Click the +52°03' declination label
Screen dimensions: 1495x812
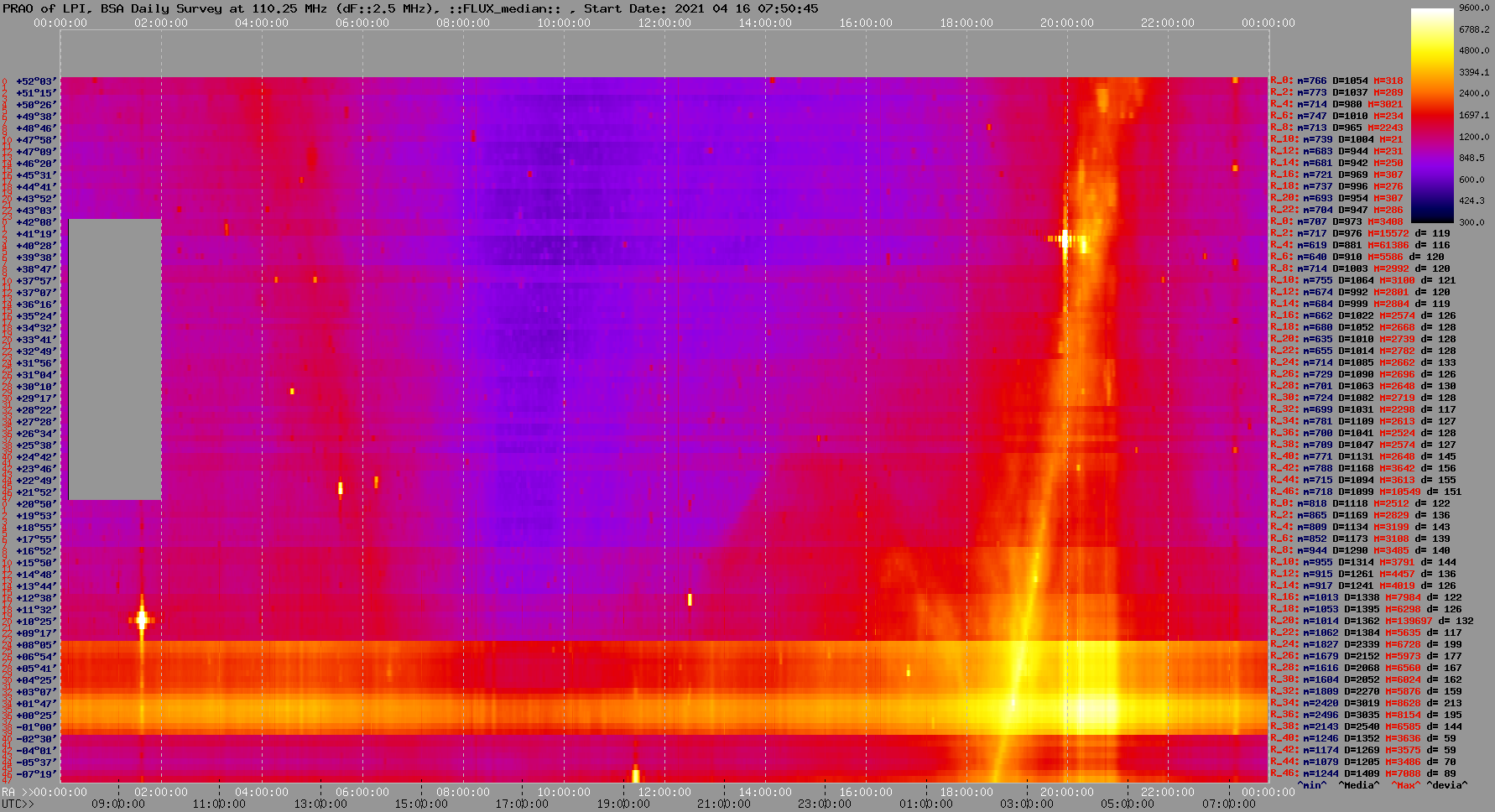[x=36, y=81]
